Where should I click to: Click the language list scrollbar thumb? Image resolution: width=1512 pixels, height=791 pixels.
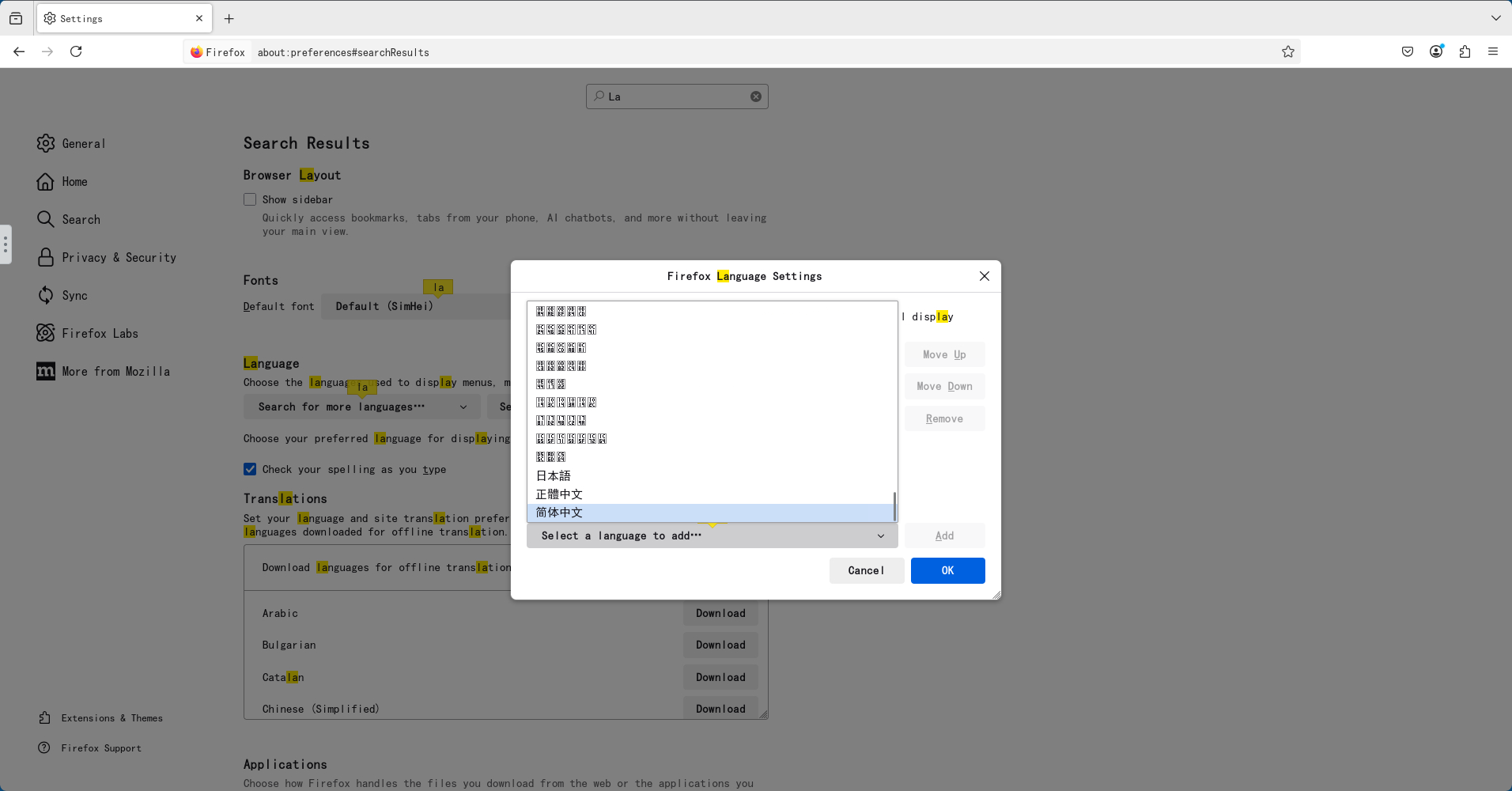pos(894,506)
